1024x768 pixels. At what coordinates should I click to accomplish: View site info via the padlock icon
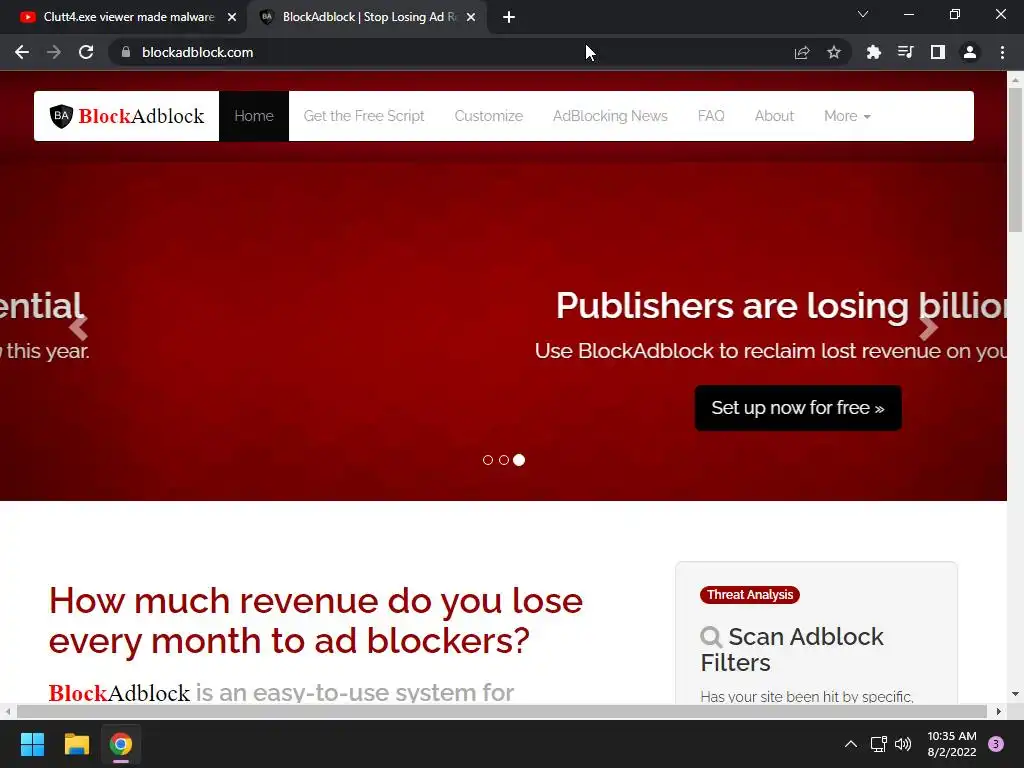(126, 52)
